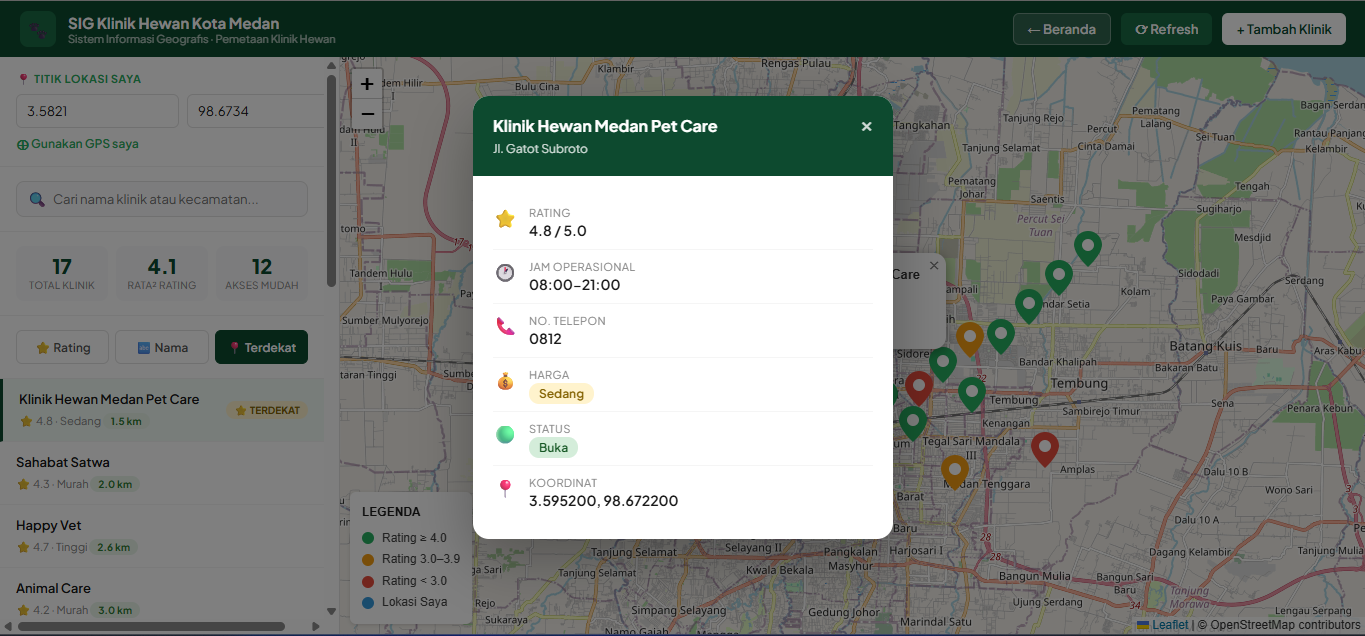This screenshot has width=1365, height=636.
Task: Zoom in on the map
Action: pyautogui.click(x=367, y=84)
